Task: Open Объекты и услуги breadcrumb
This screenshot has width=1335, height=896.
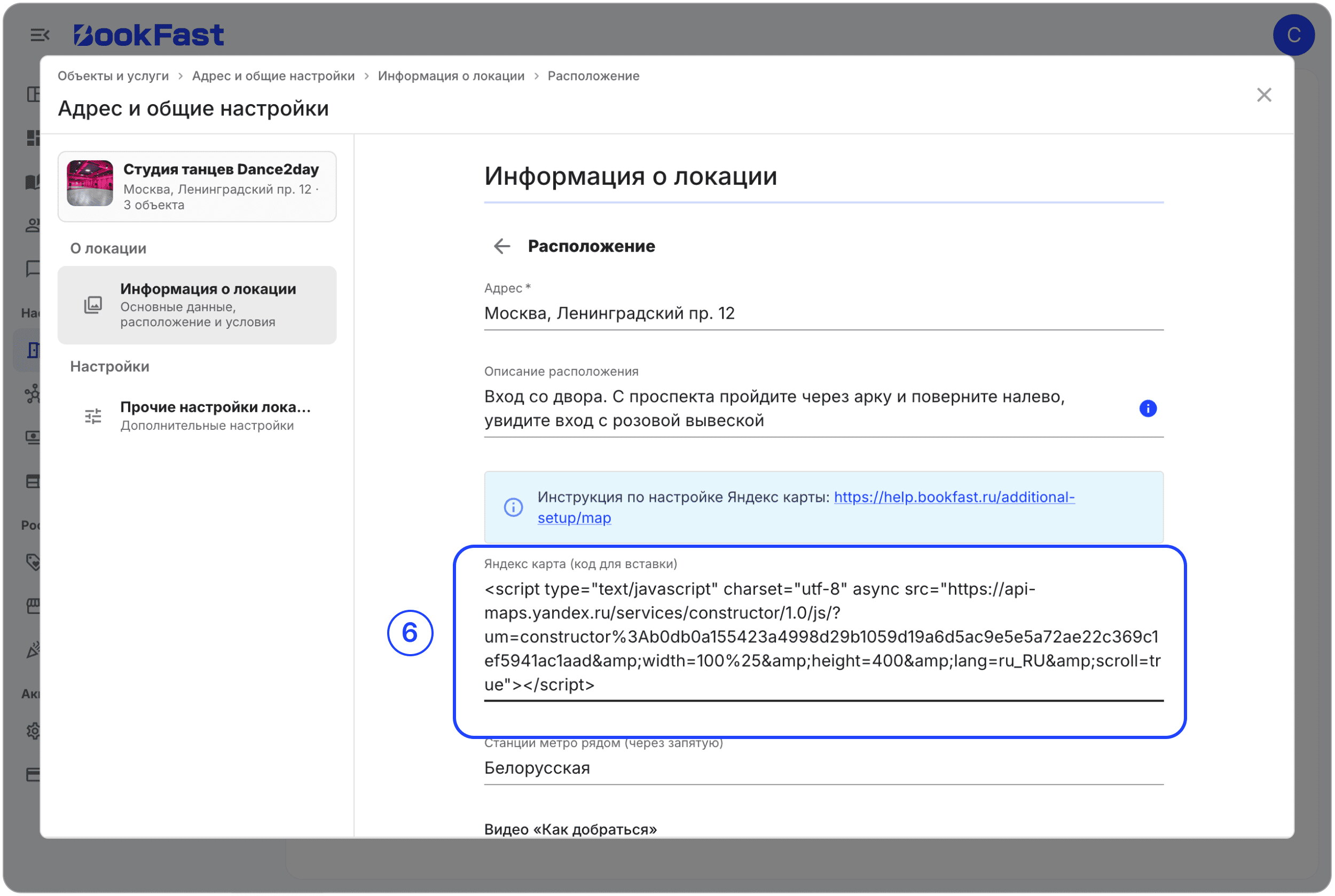Action: pos(113,76)
